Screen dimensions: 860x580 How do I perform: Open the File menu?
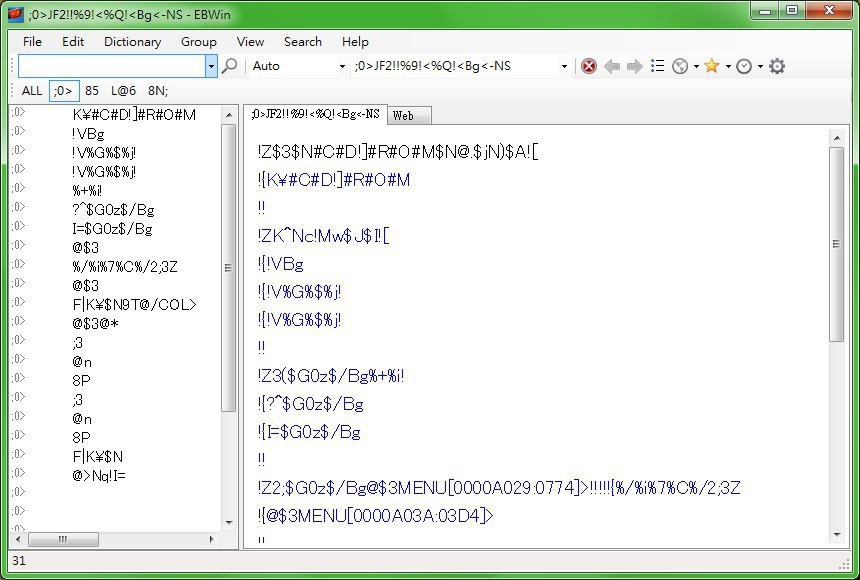[x=32, y=42]
